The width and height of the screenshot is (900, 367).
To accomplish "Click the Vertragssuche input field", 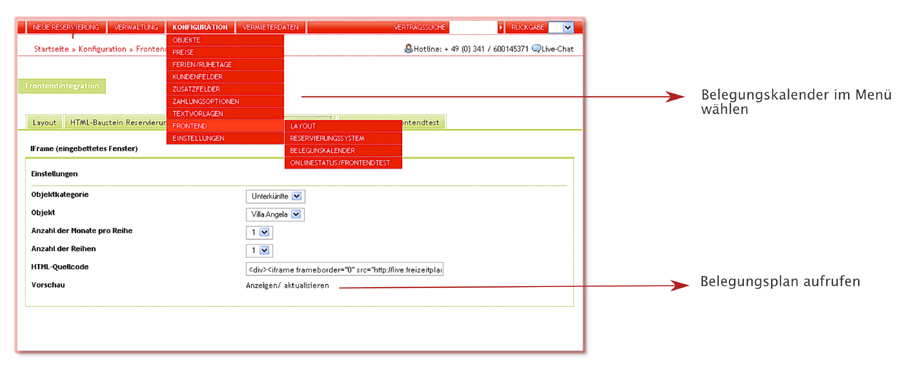I will pos(473,27).
